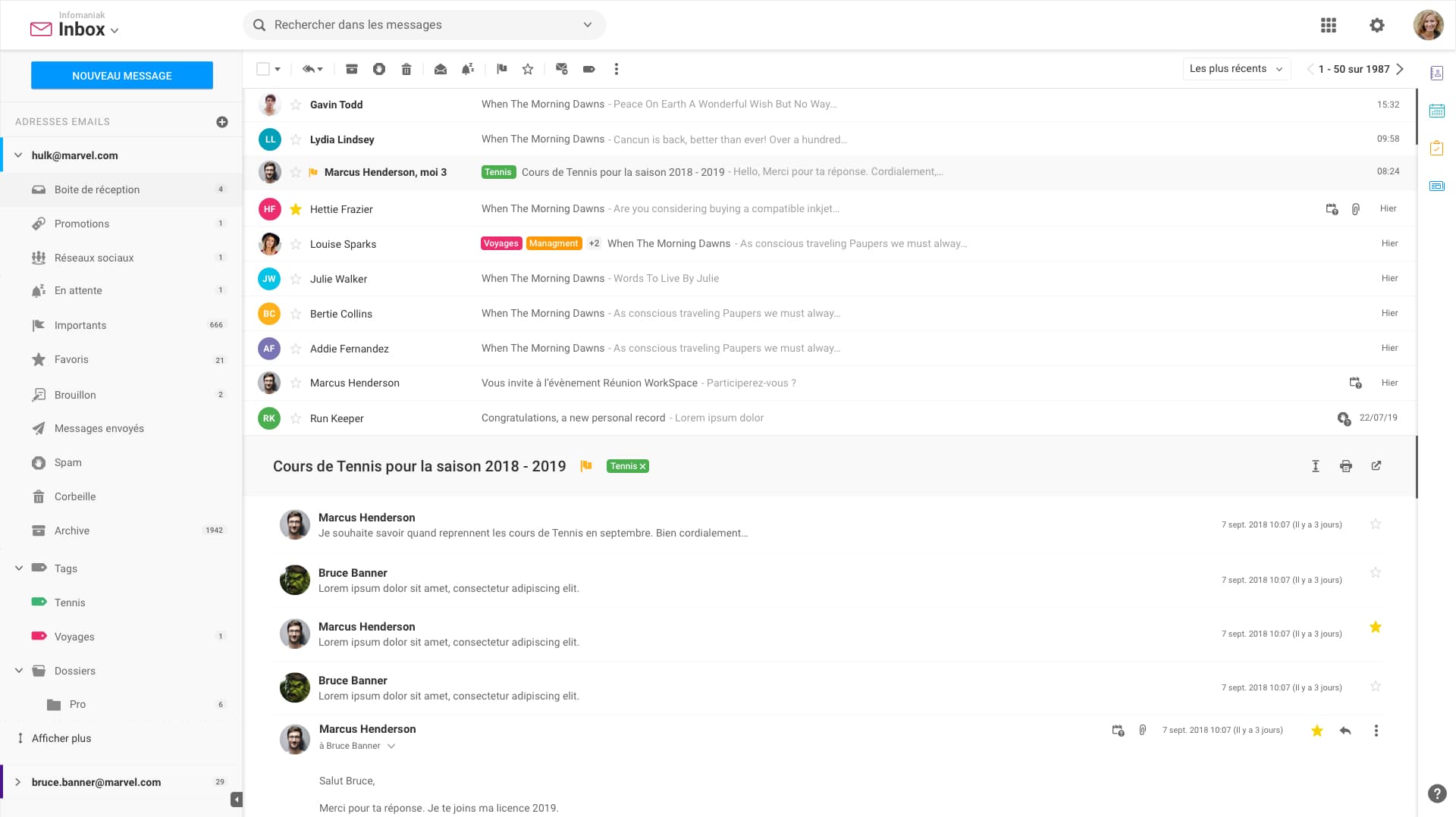Delete the selected message via trash icon

(406, 69)
